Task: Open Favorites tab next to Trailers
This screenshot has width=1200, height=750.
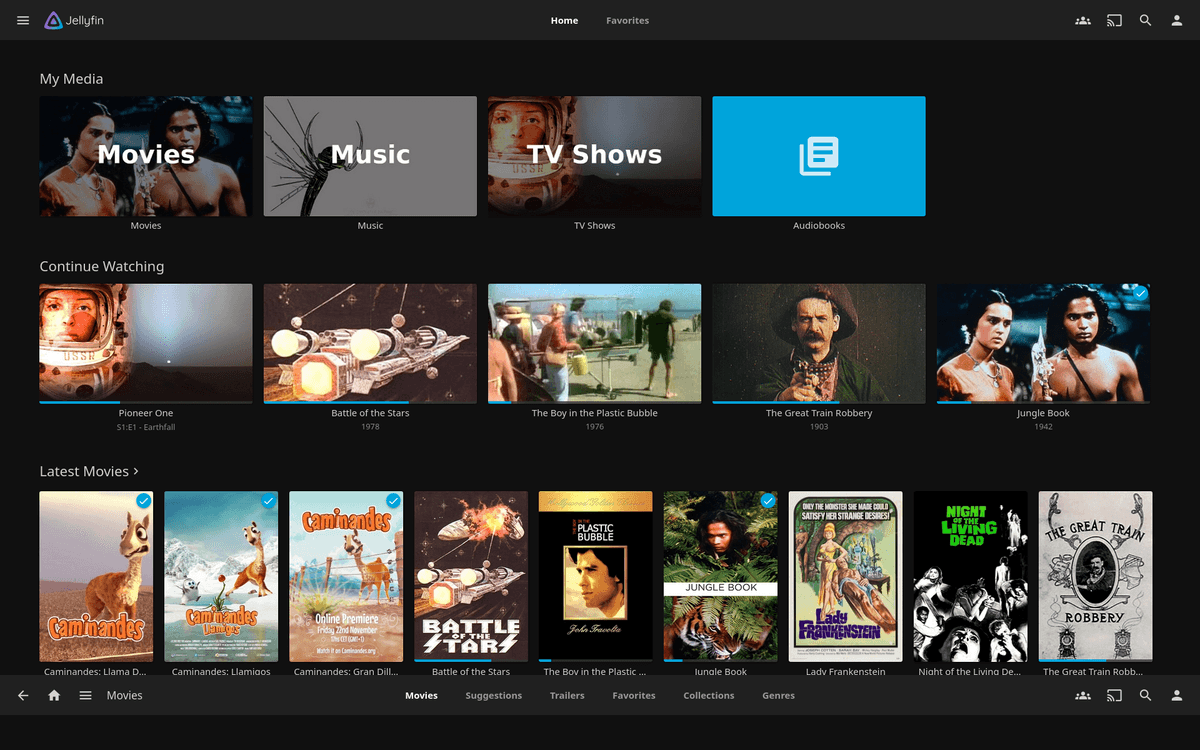Action: (x=634, y=695)
